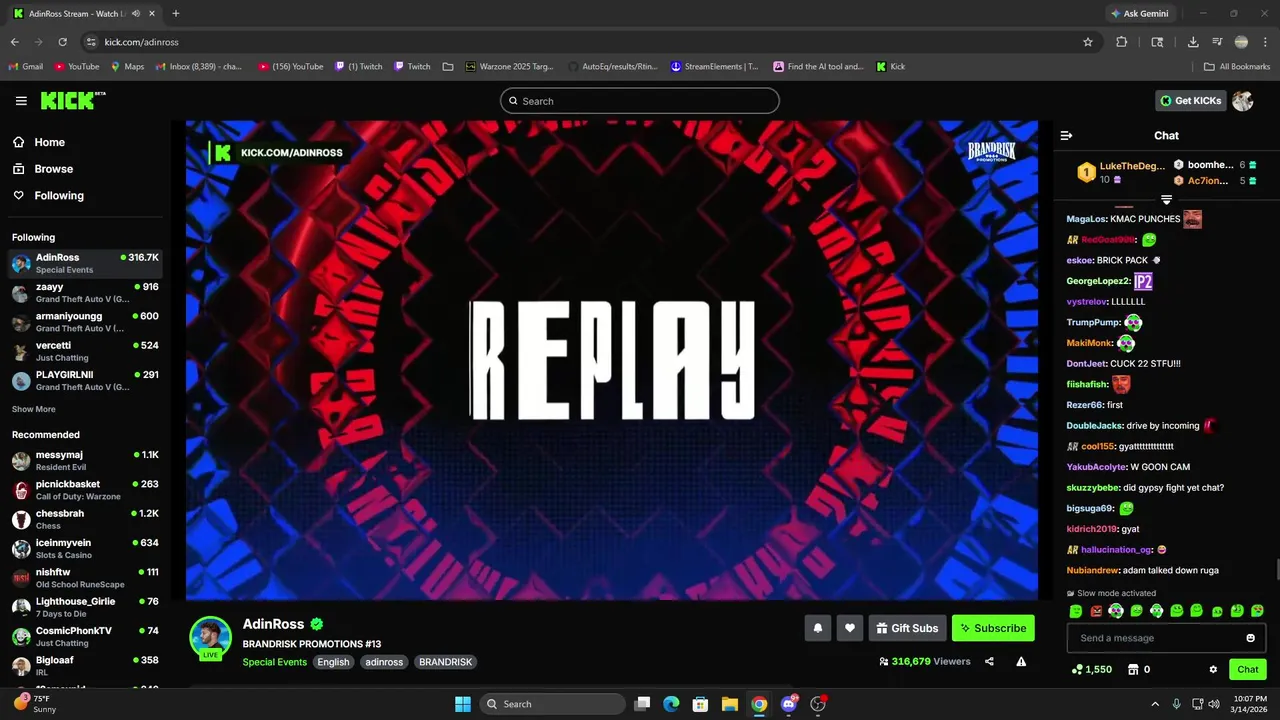Open vercetti channel in Following list

pos(85,351)
